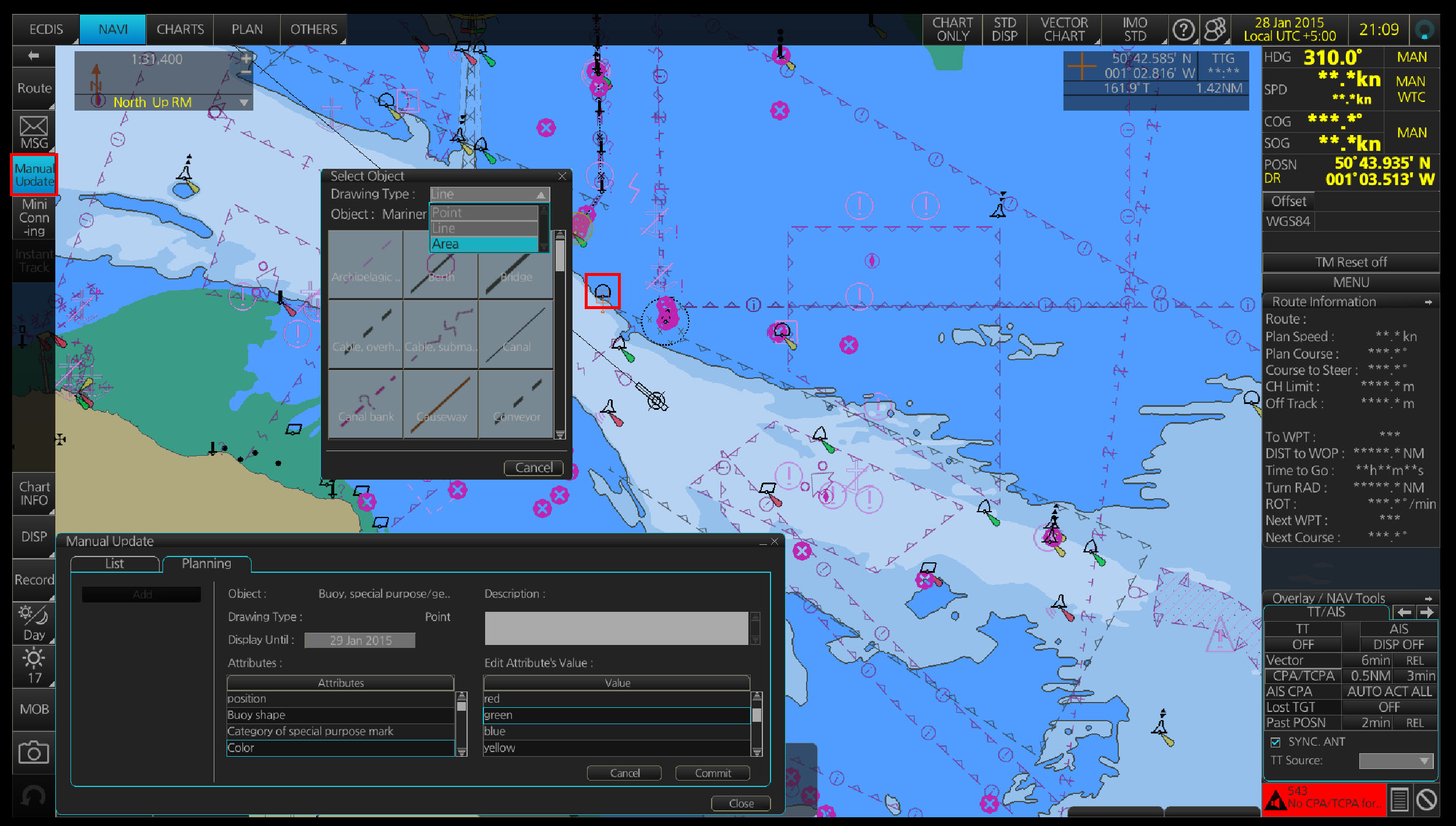The width and height of the screenshot is (1456, 826).
Task: Click Commit in Manual Update
Action: tap(713, 773)
